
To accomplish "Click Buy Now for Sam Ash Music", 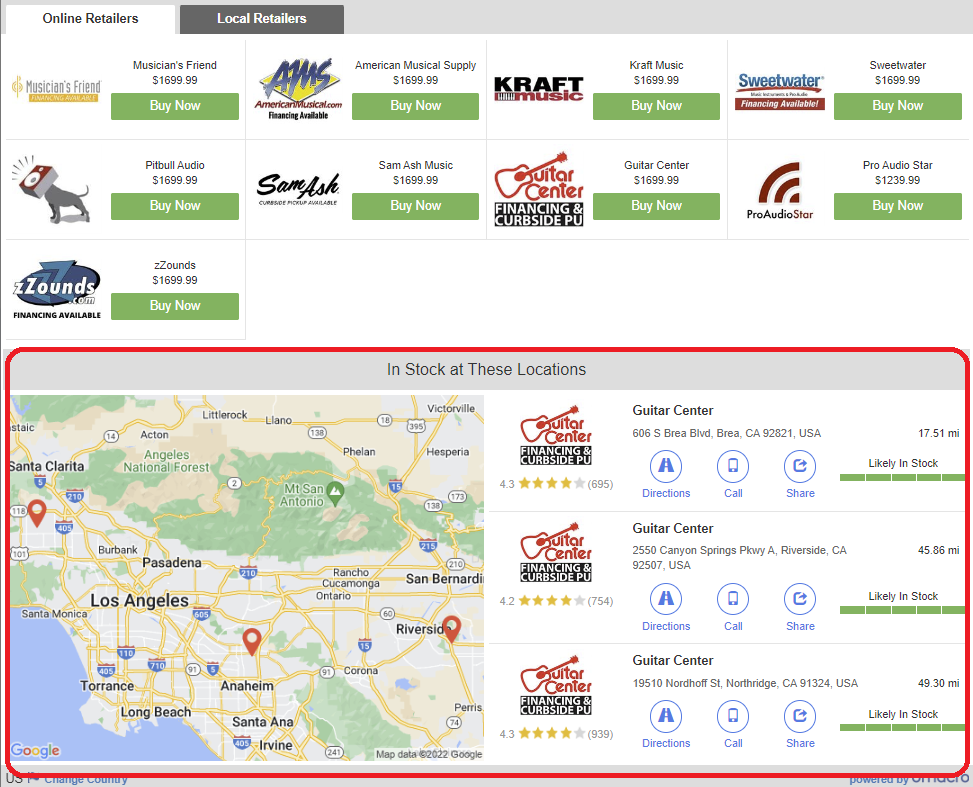I will tap(415, 206).
